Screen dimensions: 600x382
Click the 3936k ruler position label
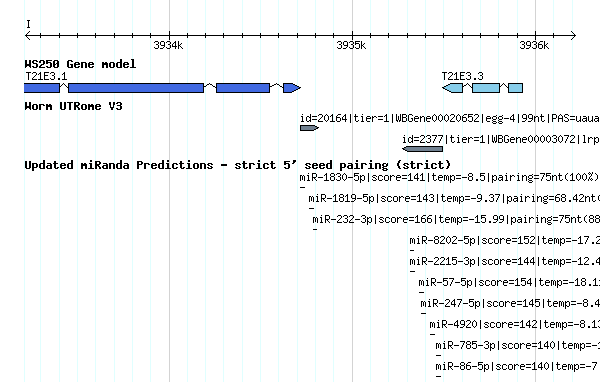534,45
